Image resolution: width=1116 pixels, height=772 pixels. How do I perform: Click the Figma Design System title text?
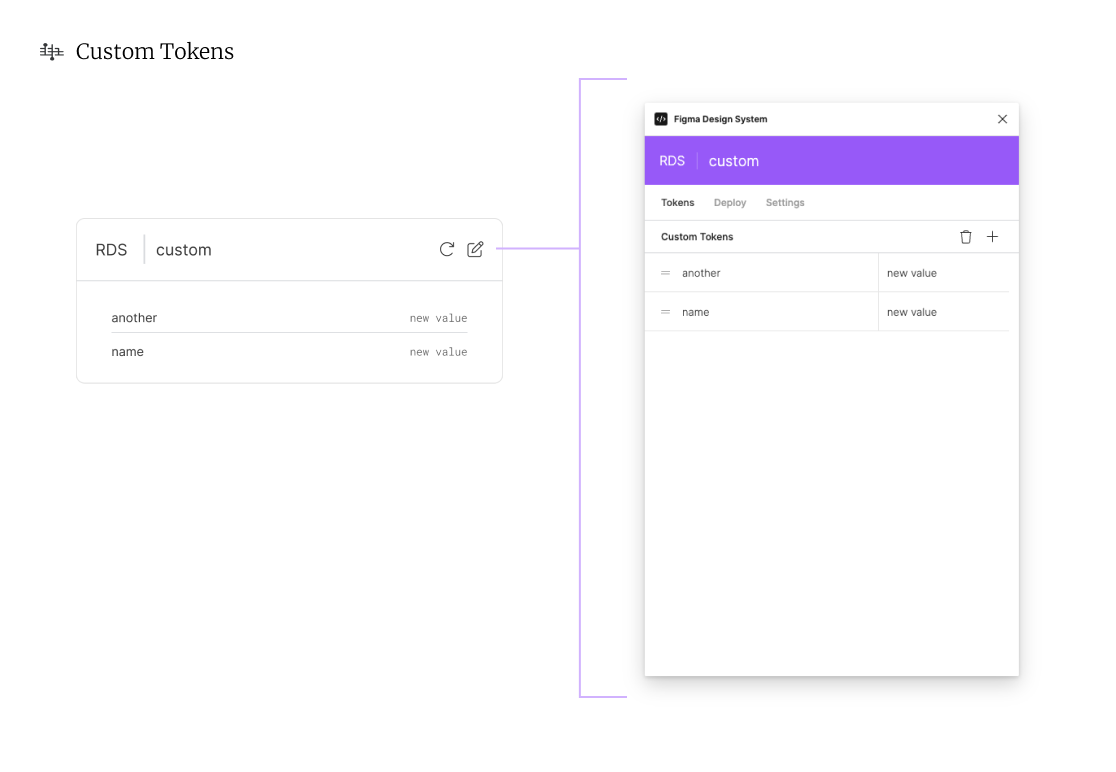point(720,119)
